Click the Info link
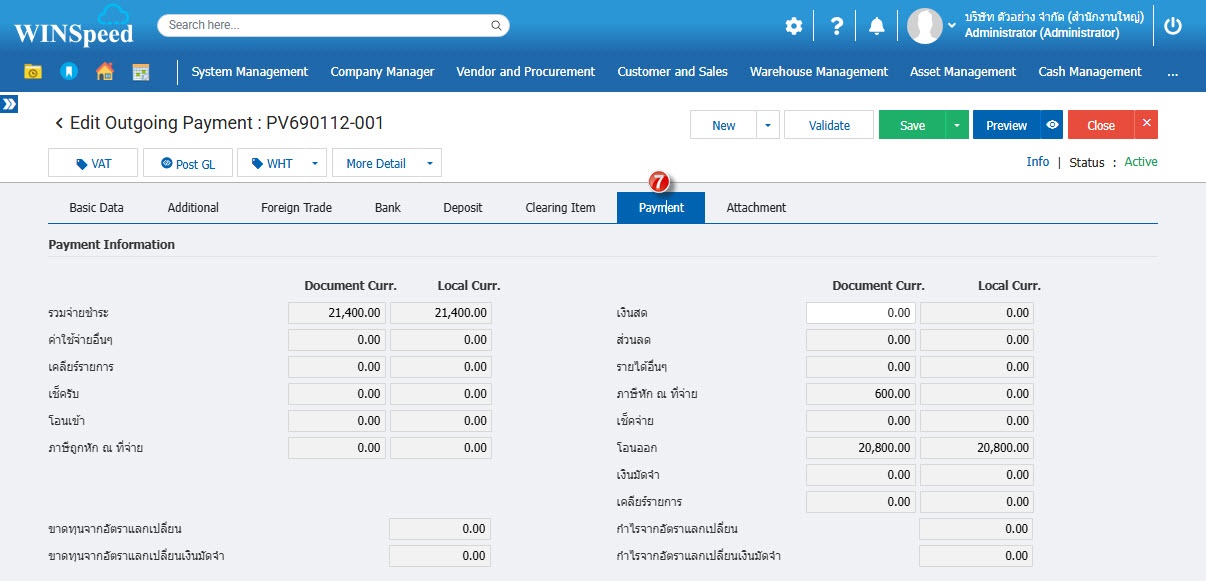 coord(1037,162)
